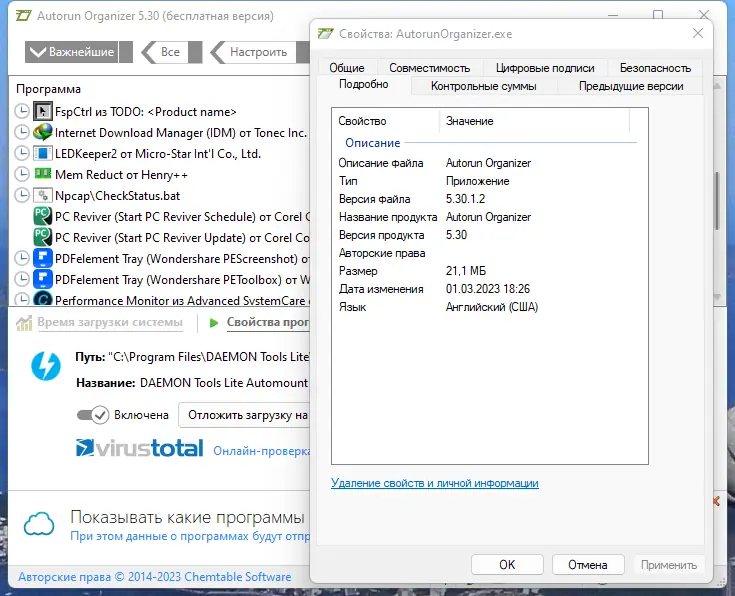Open the 'Общие' tab
The width and height of the screenshot is (735, 596).
347,68
